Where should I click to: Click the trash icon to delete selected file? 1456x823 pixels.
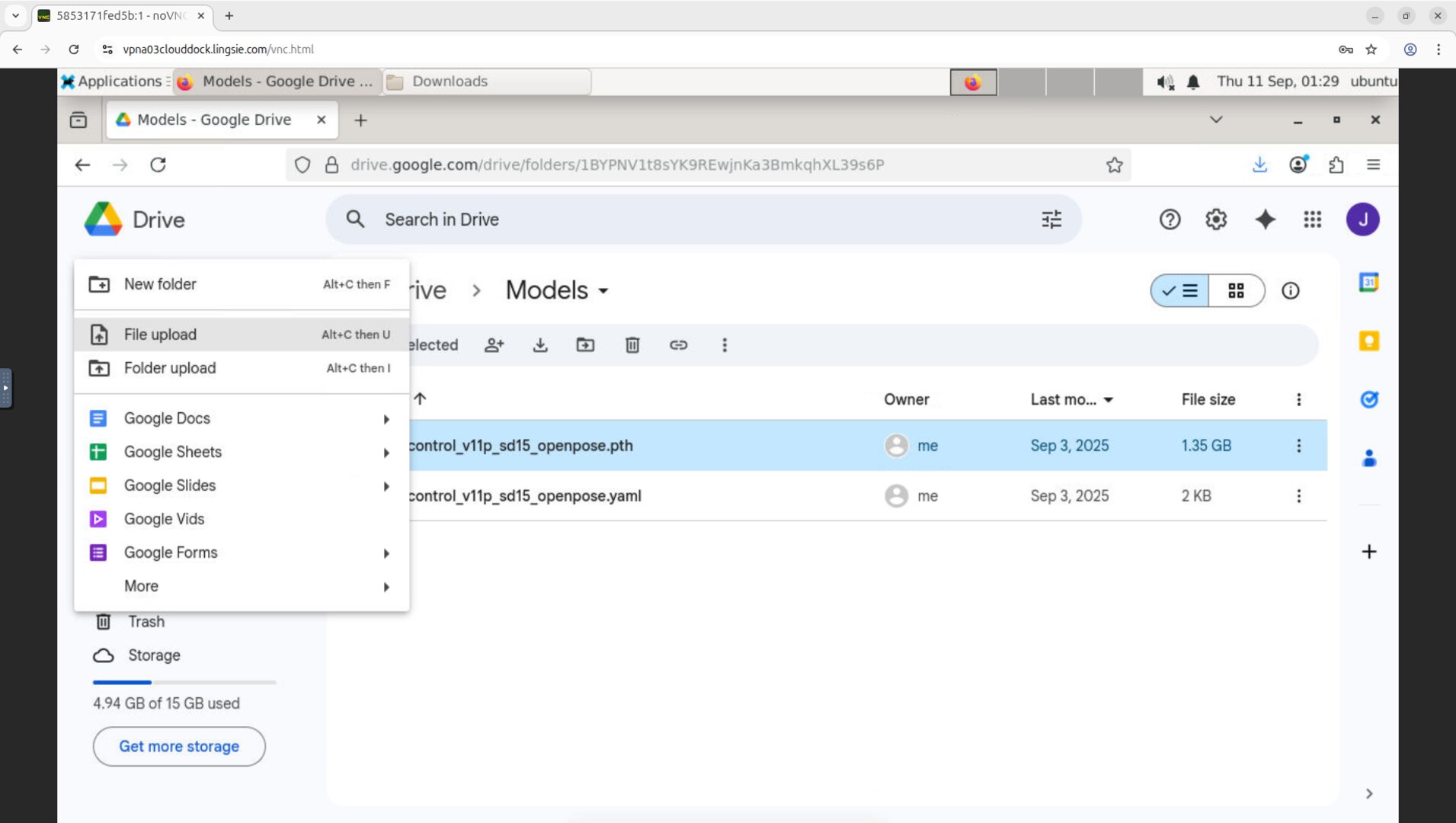632,345
